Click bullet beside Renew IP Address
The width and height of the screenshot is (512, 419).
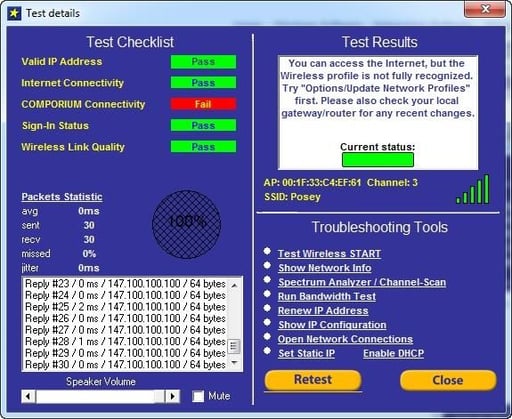point(267,308)
